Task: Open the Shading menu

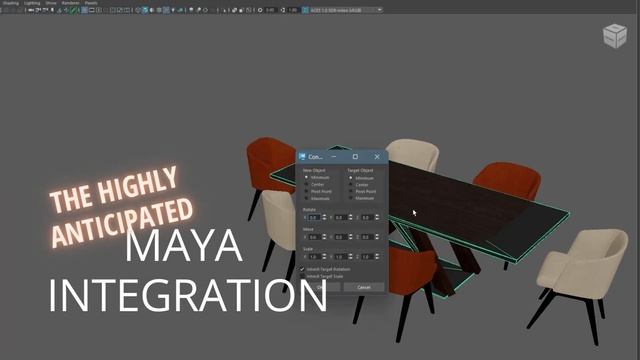Action: click(11, 3)
